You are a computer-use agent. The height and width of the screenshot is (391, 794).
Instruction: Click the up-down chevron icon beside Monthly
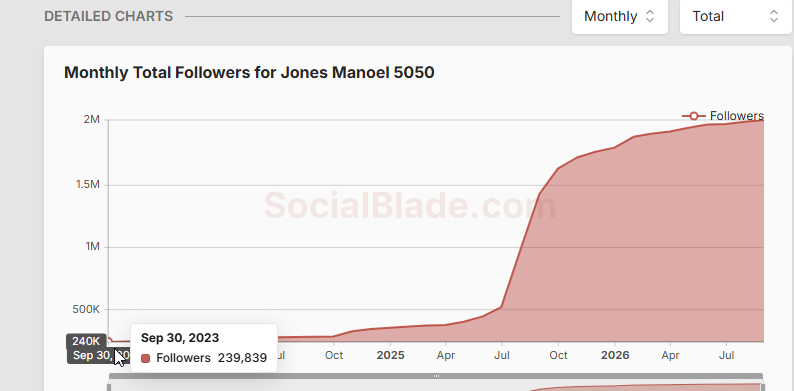click(650, 16)
